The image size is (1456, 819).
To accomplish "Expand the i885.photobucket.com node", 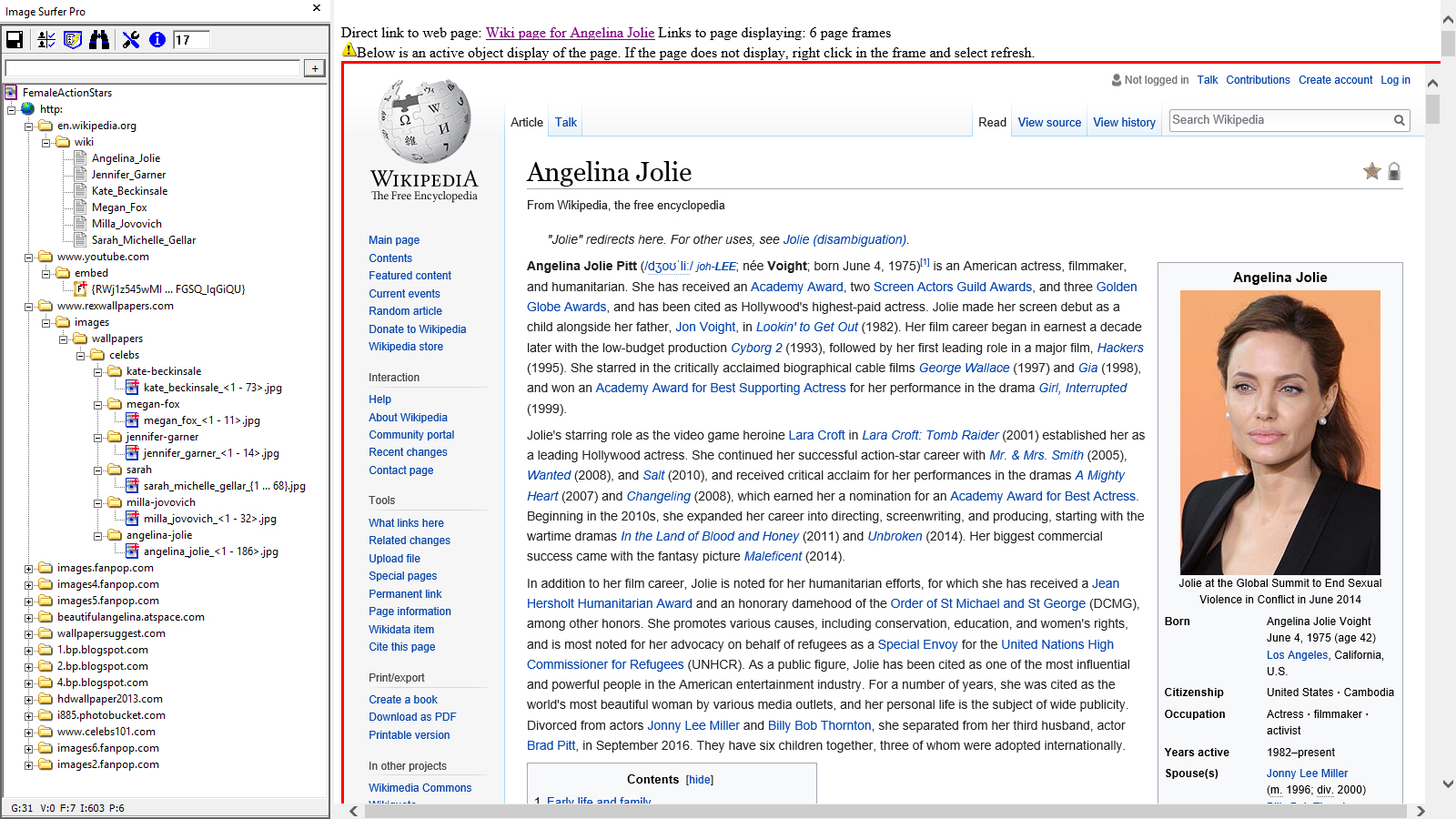I will click(28, 716).
